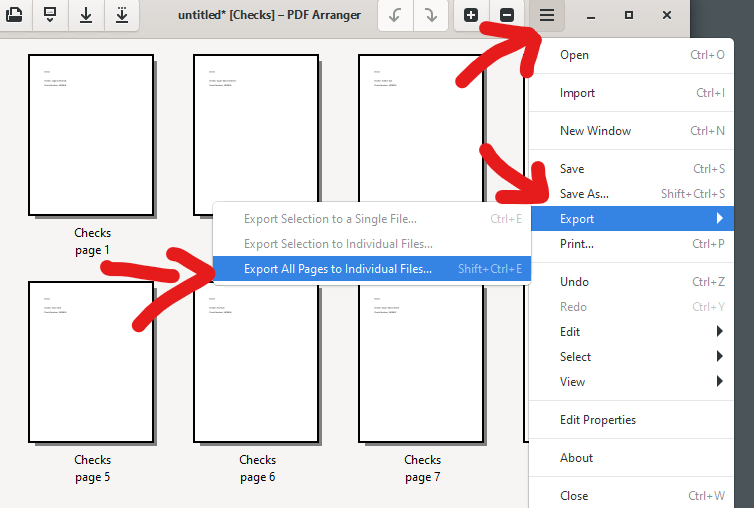
Task: Maximize the PDF Arranger window
Action: tap(628, 15)
